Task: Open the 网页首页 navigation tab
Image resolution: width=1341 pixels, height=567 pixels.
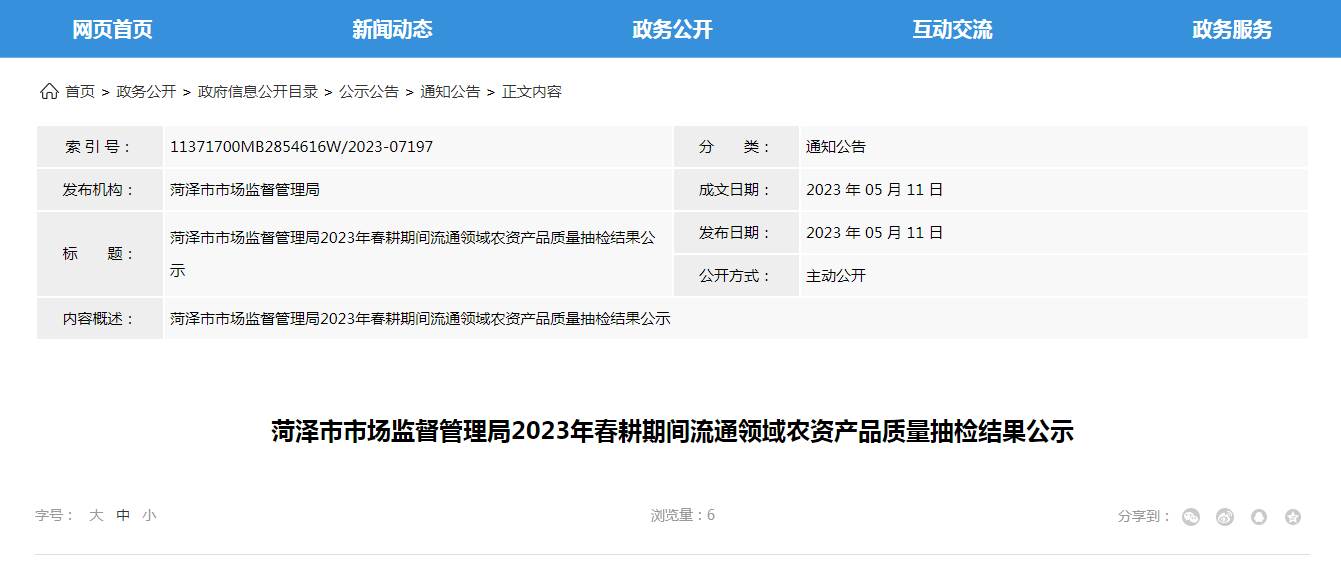Action: click(112, 29)
